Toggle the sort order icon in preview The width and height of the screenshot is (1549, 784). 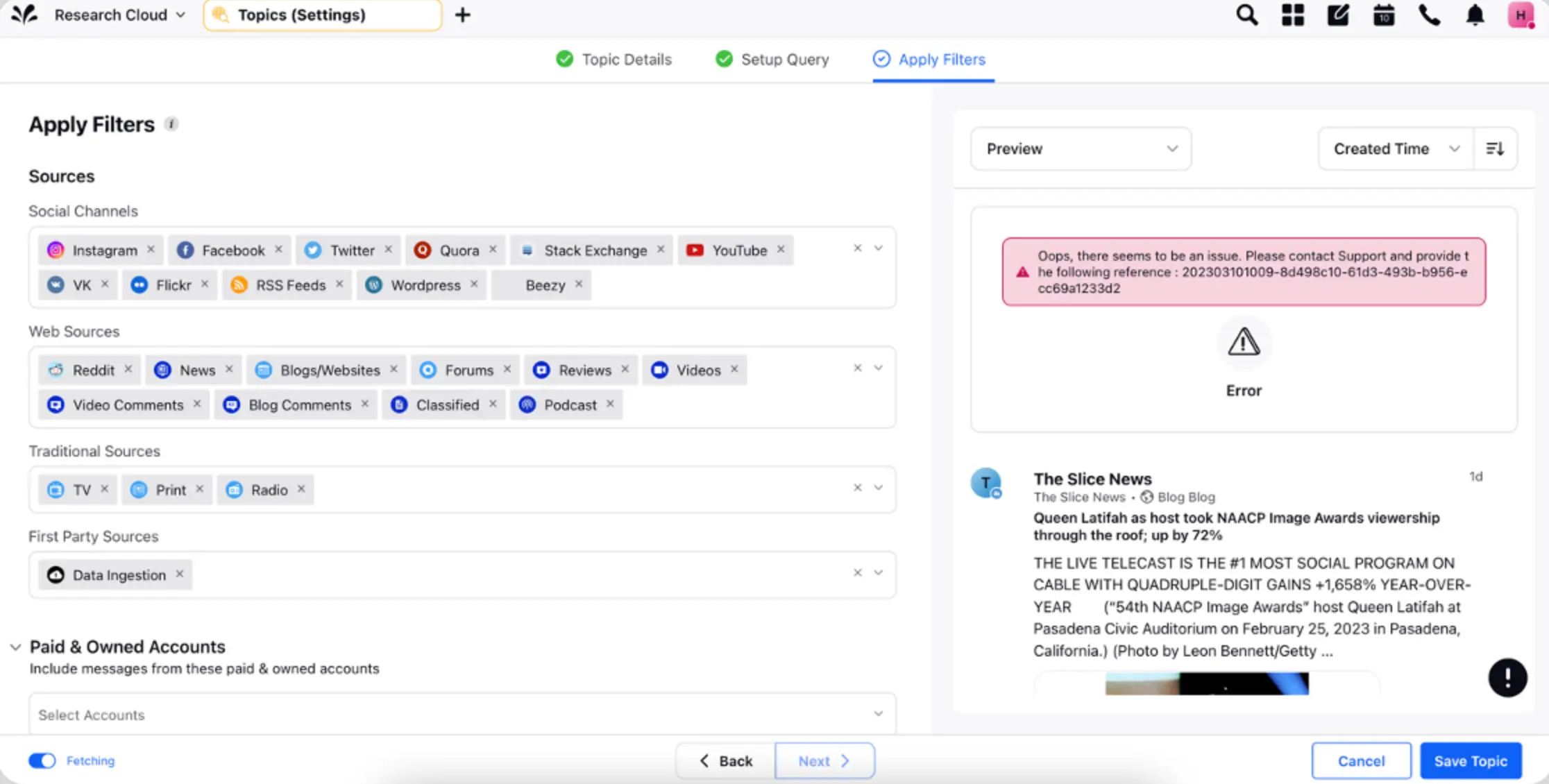click(1495, 148)
